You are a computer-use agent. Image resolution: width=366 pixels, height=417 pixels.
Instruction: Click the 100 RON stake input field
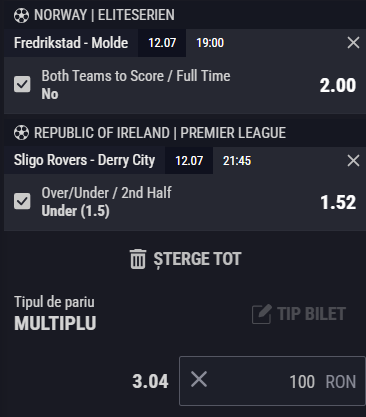pos(272,381)
